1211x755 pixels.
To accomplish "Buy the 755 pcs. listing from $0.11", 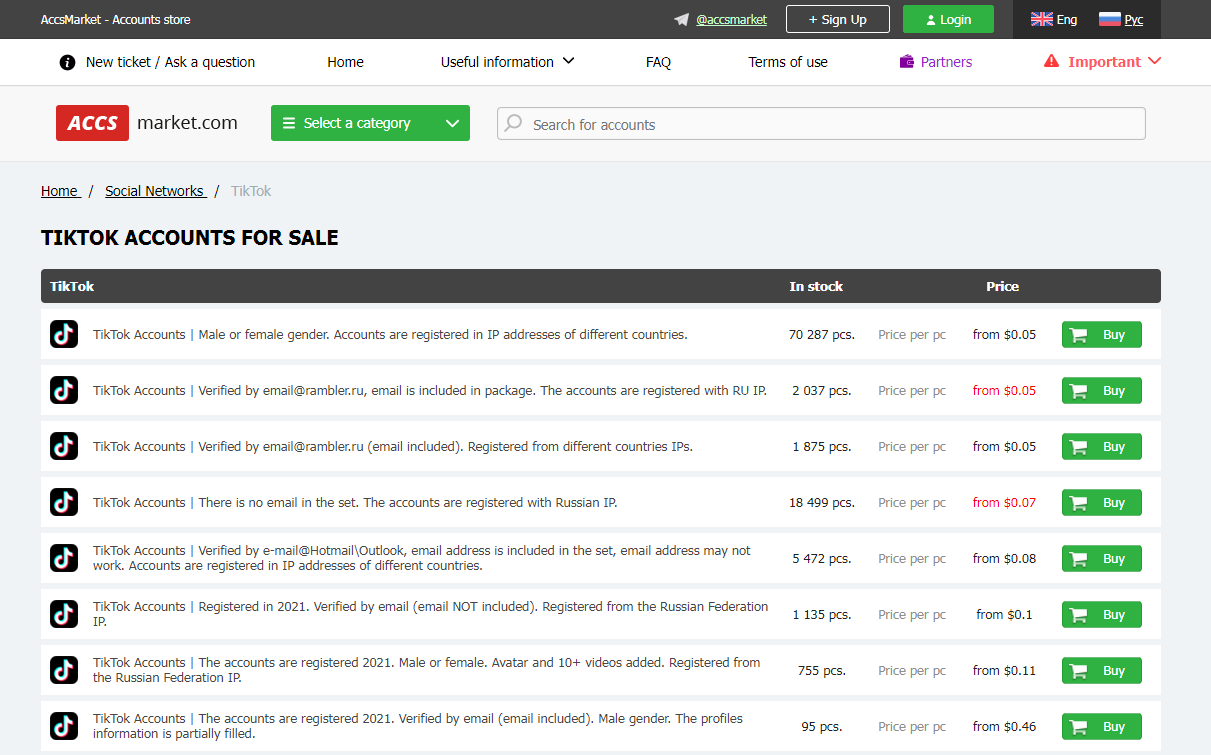I will [x=1101, y=671].
